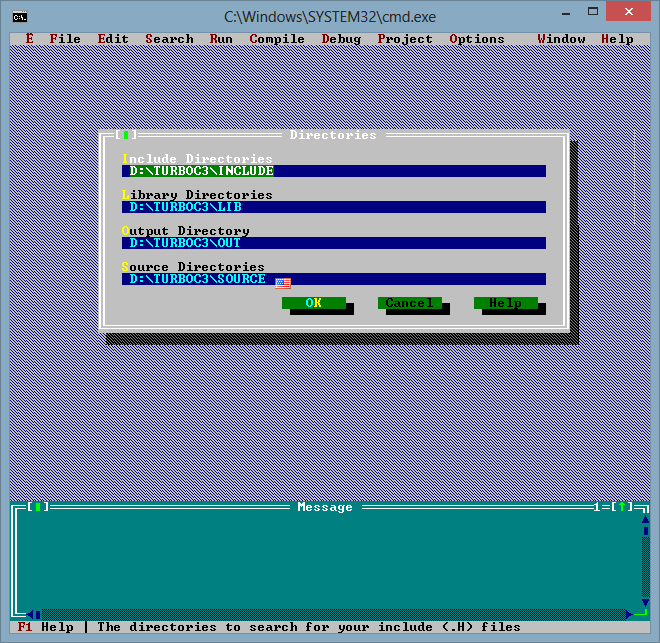The width and height of the screenshot is (660, 643).
Task: Click the Message window scroll right arrow
Action: coord(630,615)
